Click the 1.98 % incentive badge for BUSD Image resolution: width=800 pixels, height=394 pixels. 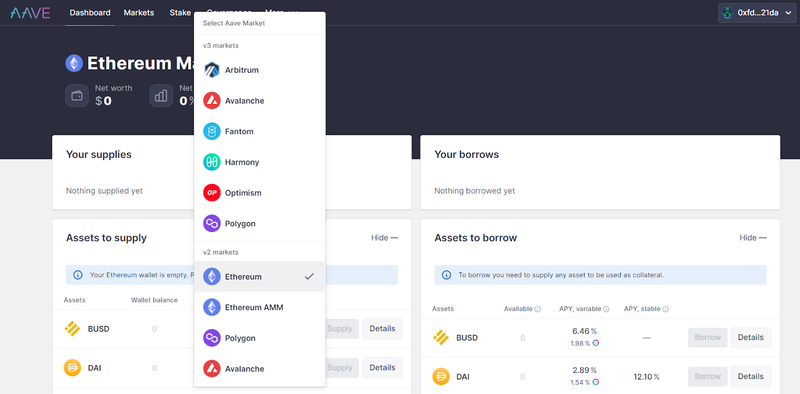(x=585, y=343)
